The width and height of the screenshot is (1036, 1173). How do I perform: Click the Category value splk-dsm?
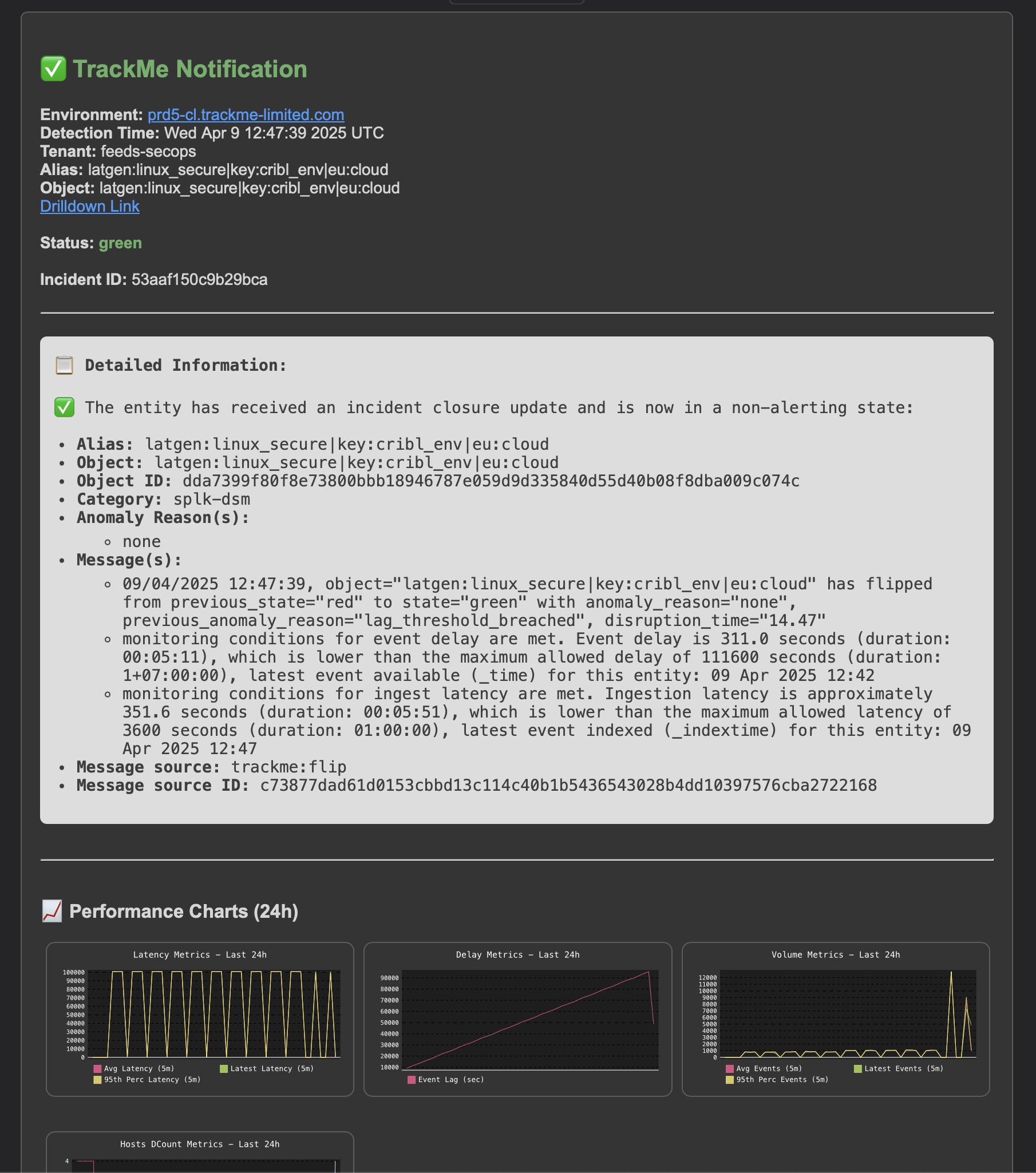[x=212, y=500]
